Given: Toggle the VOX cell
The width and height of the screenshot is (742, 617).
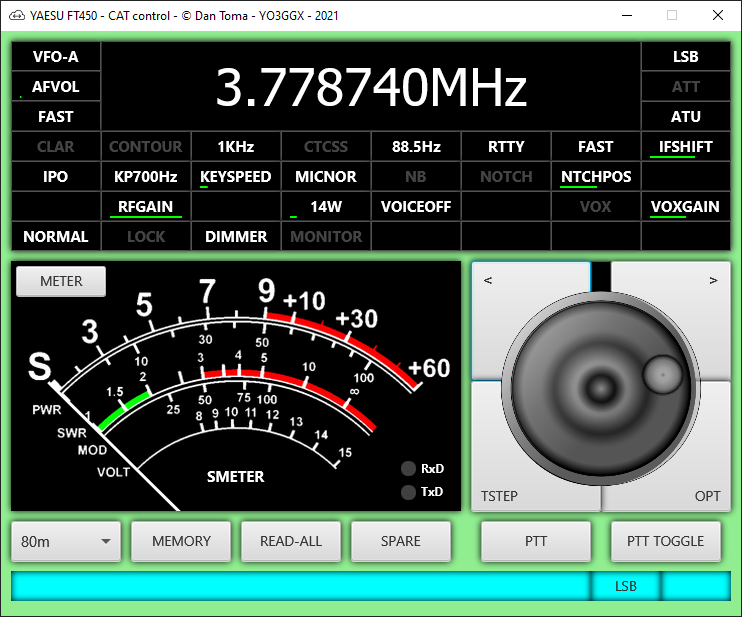Looking at the screenshot, I should pyautogui.click(x=596, y=206).
